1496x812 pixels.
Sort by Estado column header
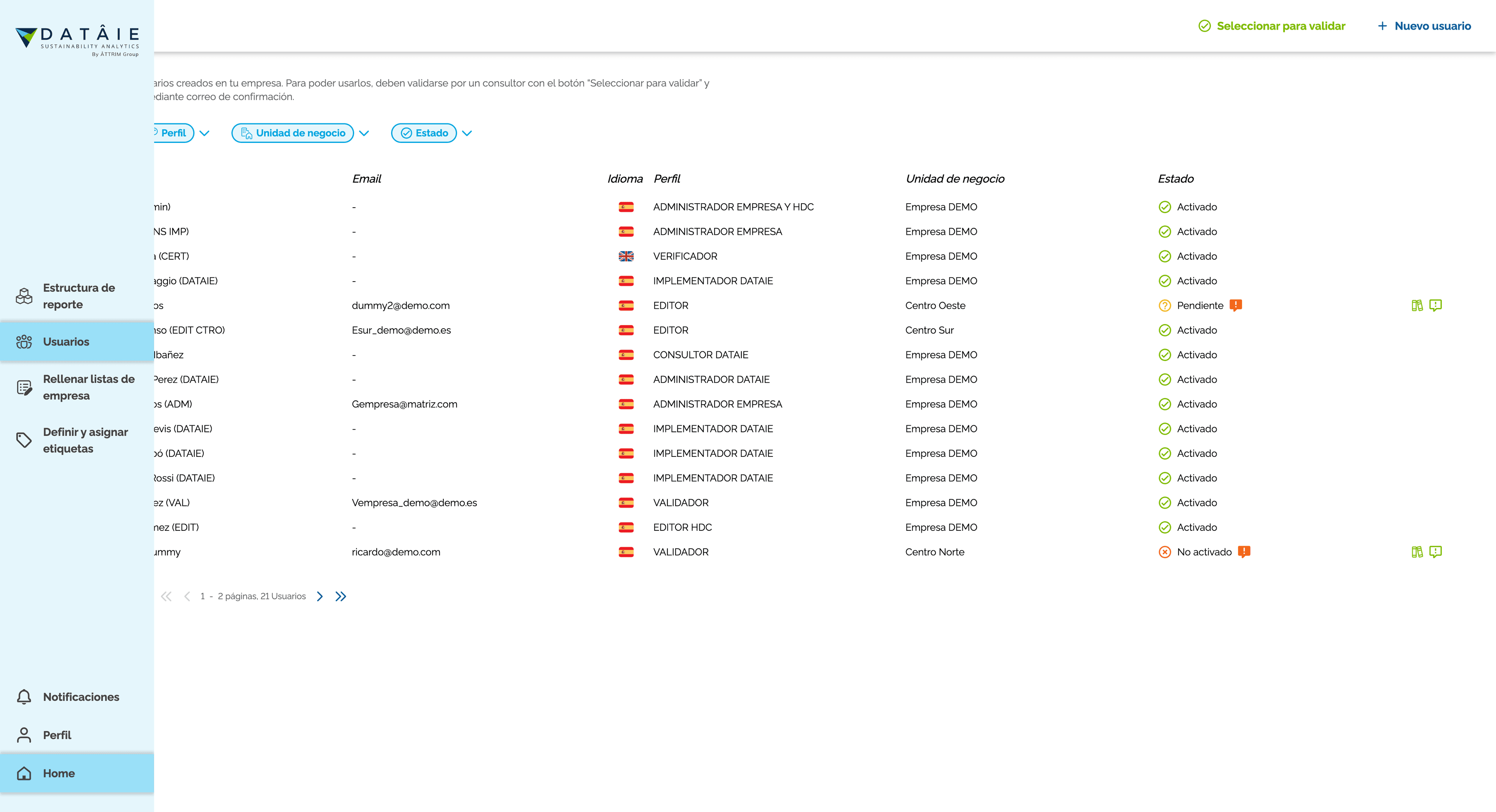pos(1175,179)
